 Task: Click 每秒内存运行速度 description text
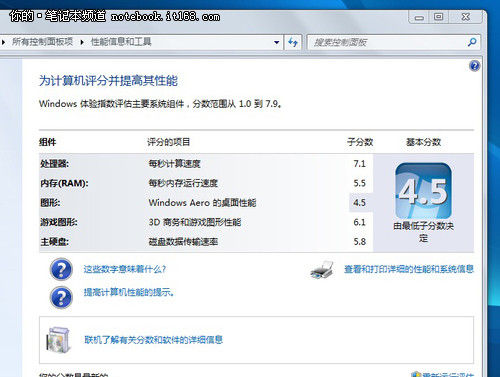(x=183, y=183)
